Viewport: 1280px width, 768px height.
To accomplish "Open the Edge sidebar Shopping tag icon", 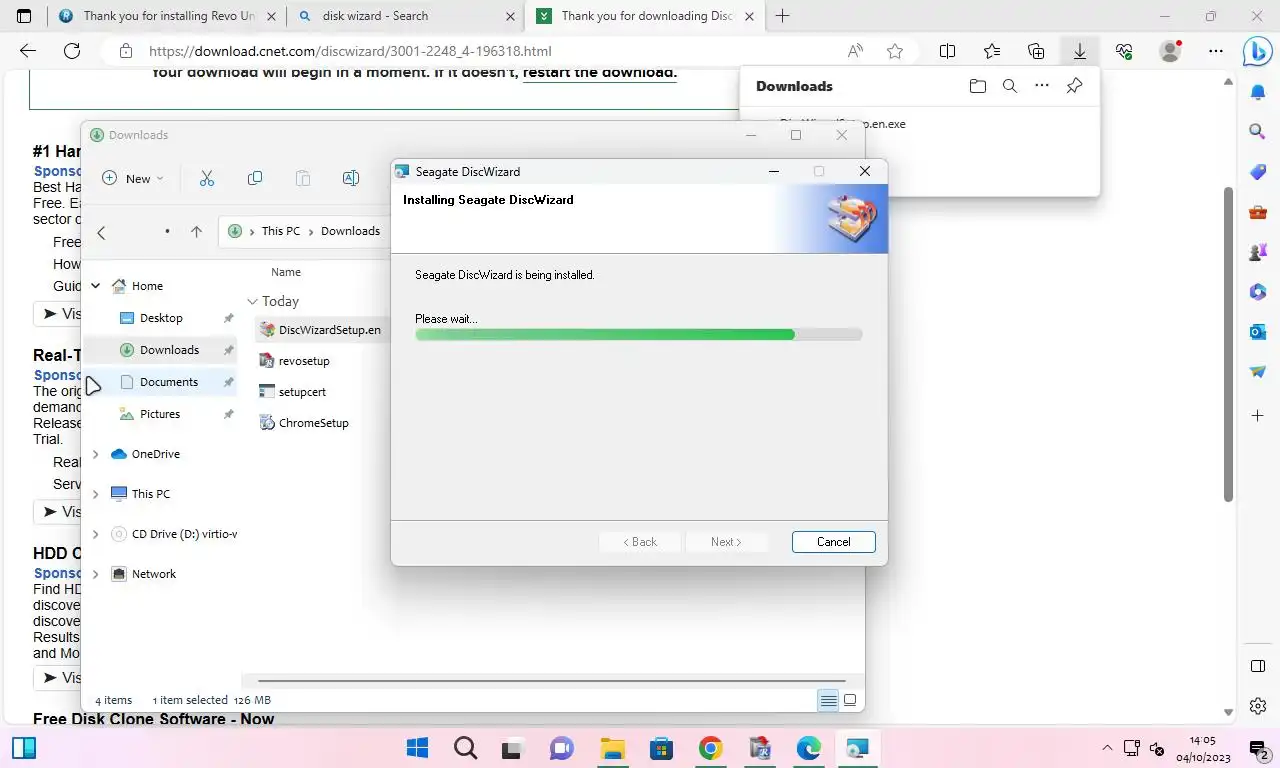I will pyautogui.click(x=1258, y=172).
